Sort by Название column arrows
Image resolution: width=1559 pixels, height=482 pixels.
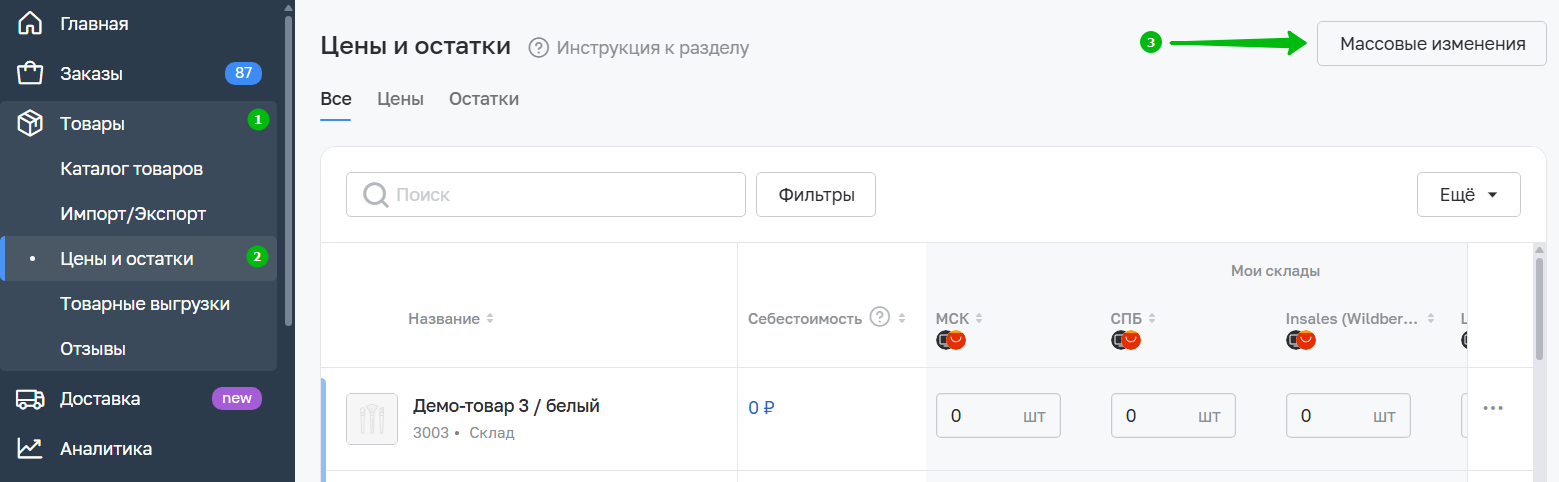pos(490,319)
